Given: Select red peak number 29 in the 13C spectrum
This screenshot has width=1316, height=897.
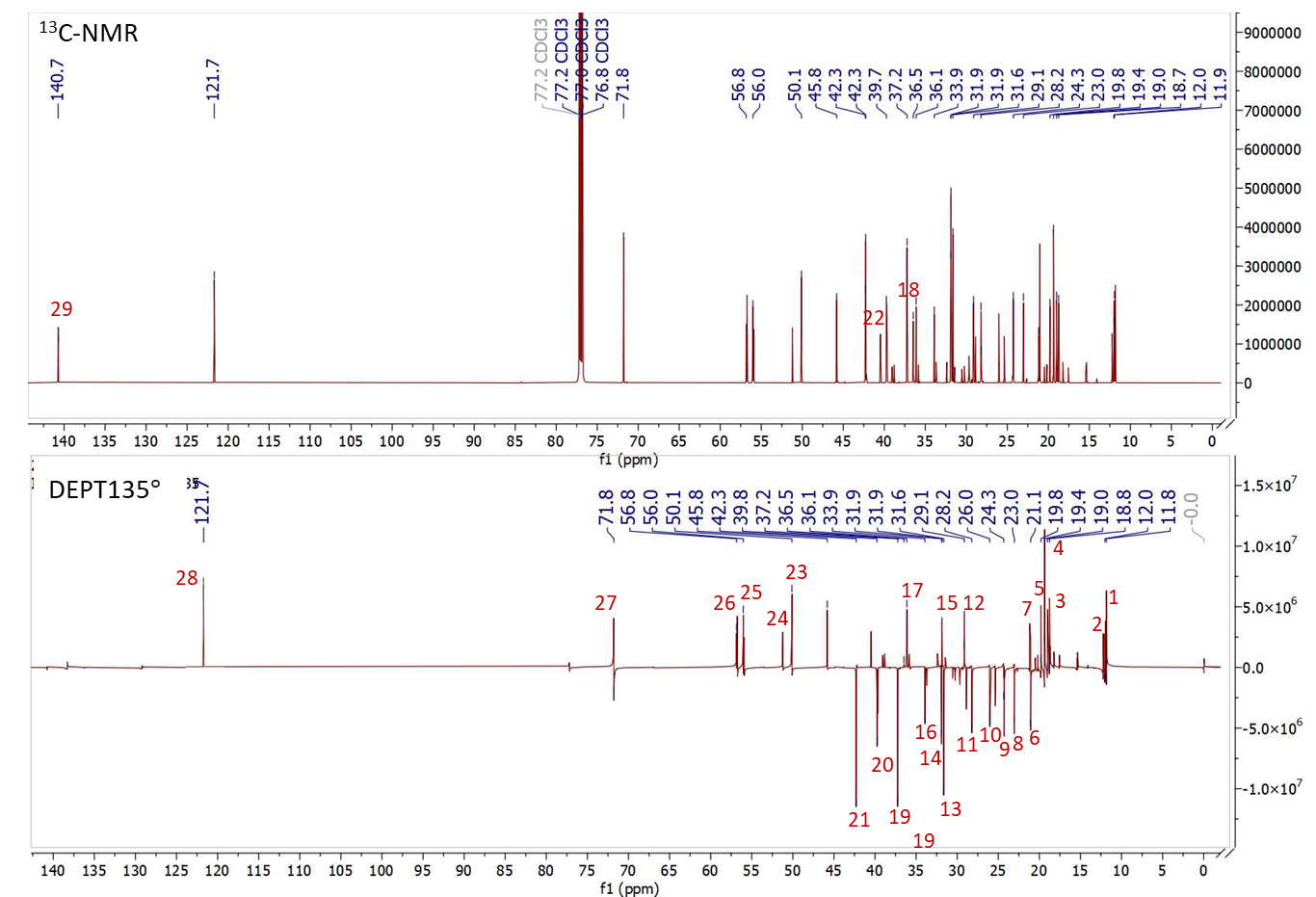Looking at the screenshot, I should point(61,309).
